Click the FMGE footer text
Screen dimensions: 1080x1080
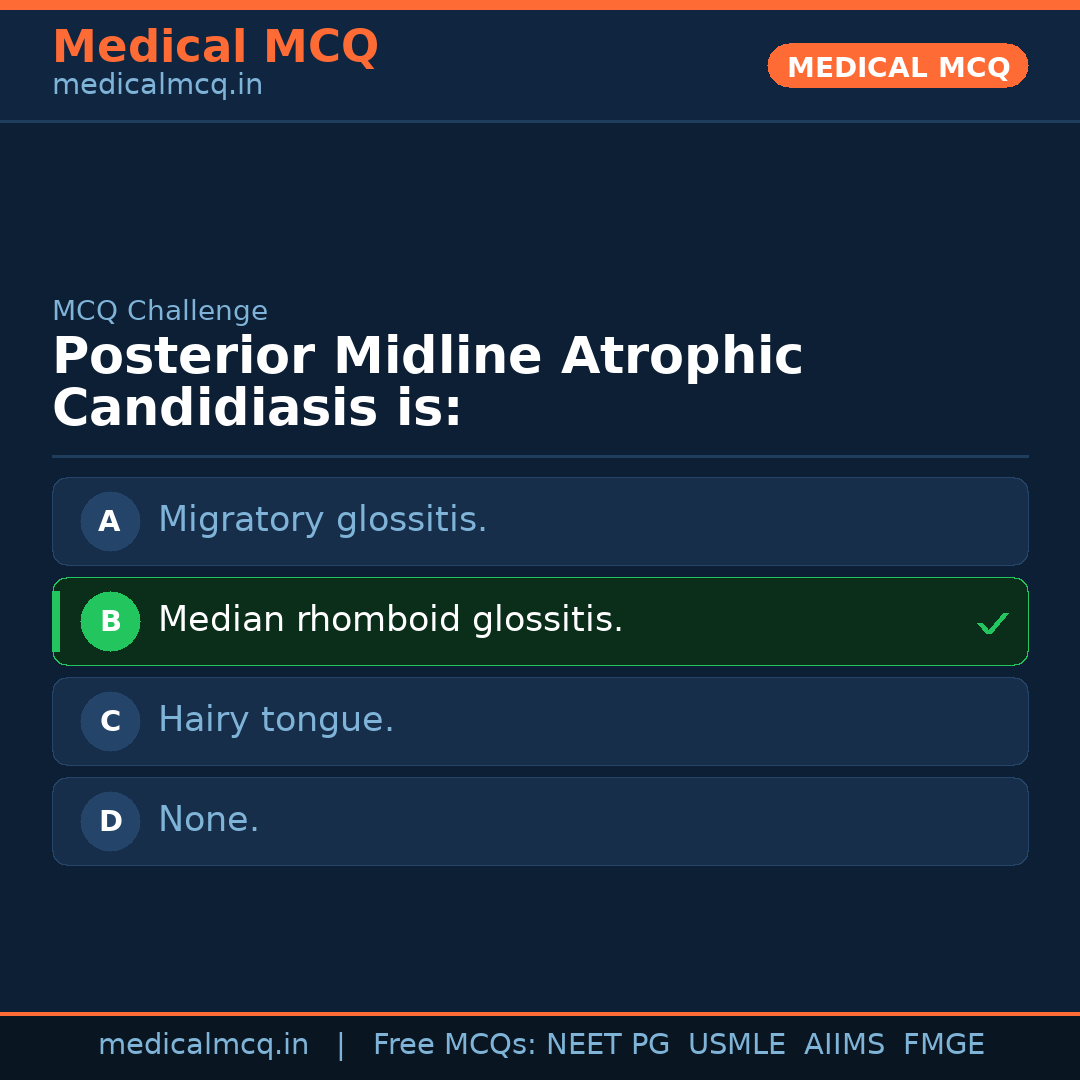pyautogui.click(x=943, y=1045)
